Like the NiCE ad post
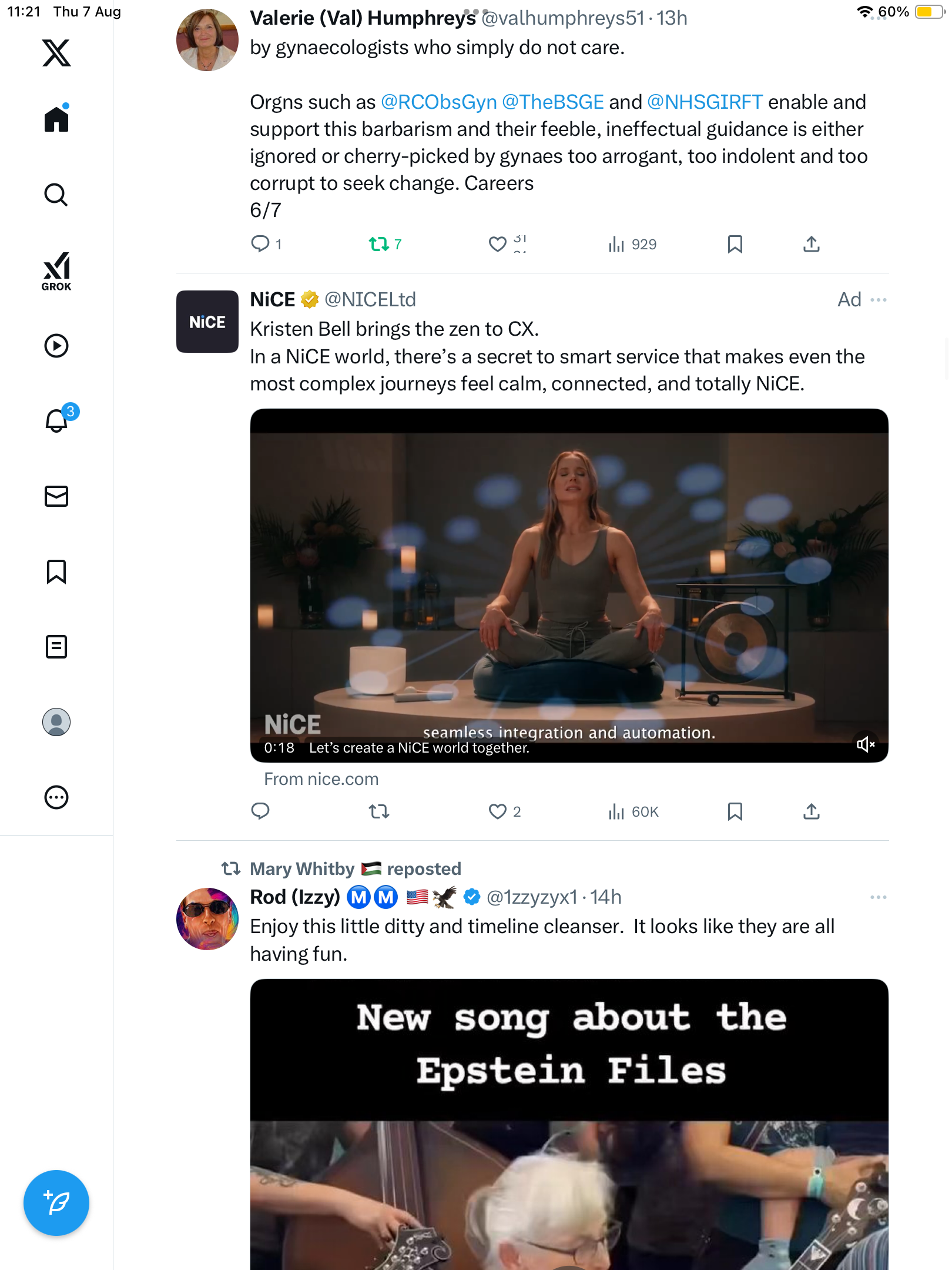The width and height of the screenshot is (952, 1270). (498, 811)
